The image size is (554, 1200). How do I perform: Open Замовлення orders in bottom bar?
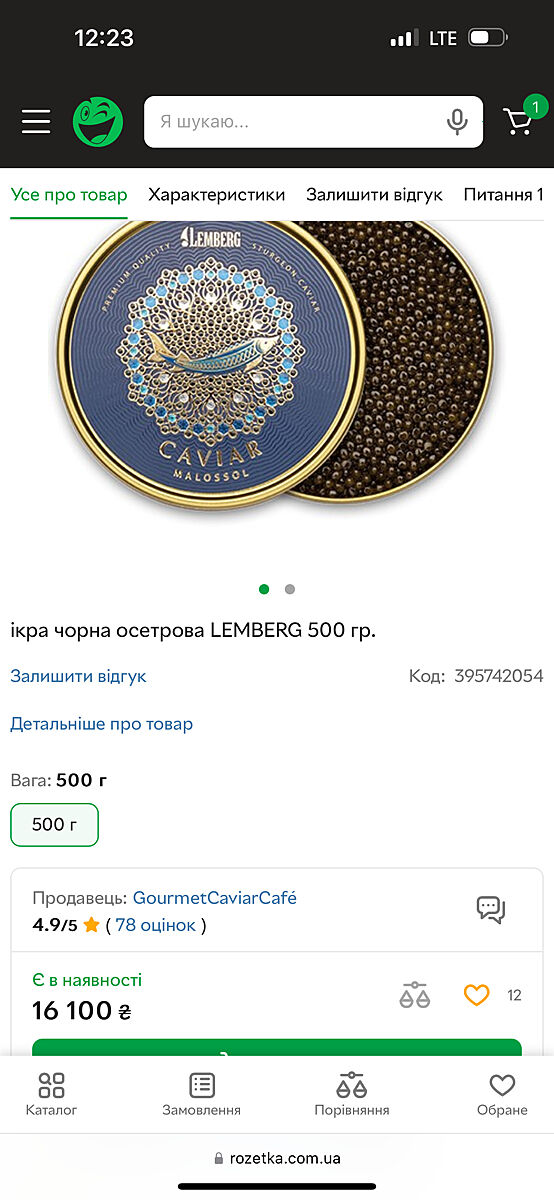pyautogui.click(x=202, y=1095)
